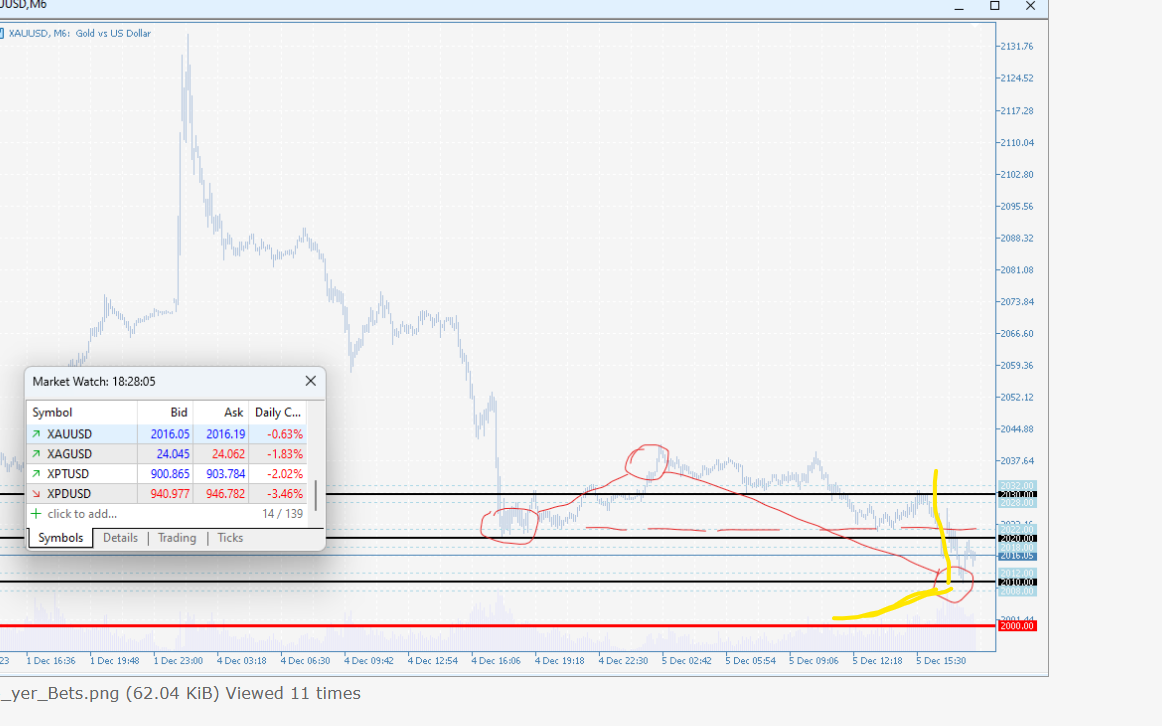Click XPDUSD bid value 940.977
This screenshot has width=1162, height=726.
point(170,493)
